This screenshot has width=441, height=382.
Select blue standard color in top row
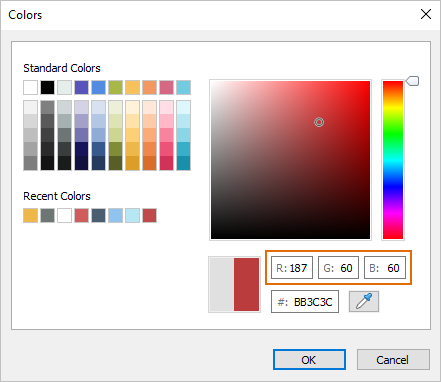point(98,87)
